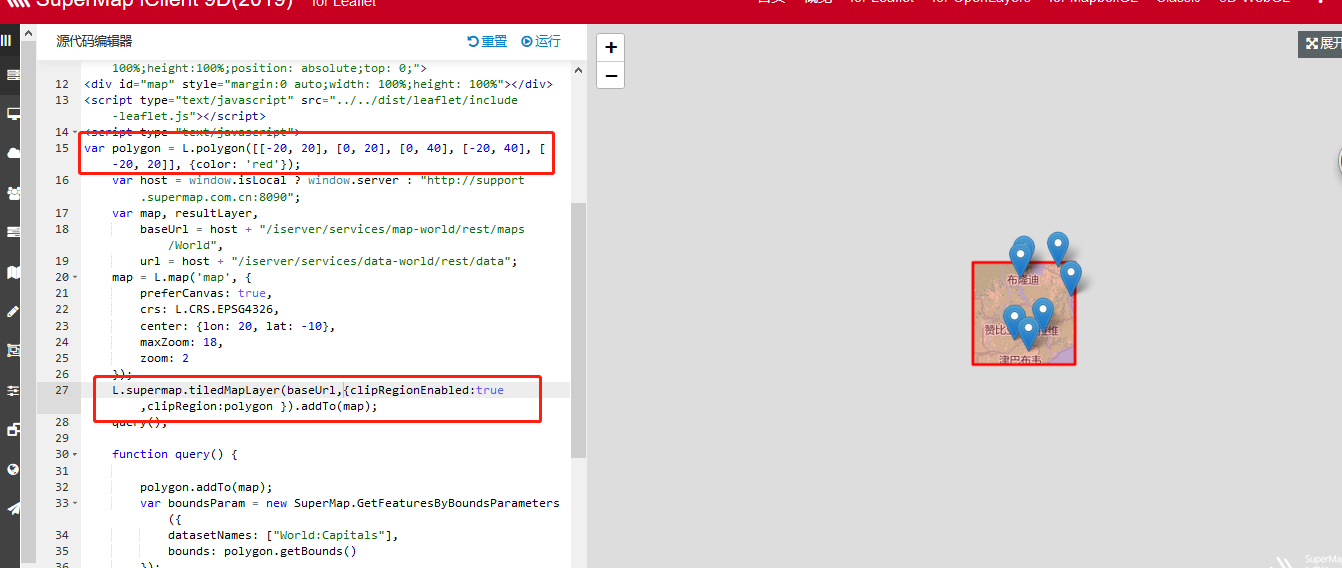Click line number 27 in gutter
This screenshot has height=568, width=1342.
pos(62,390)
